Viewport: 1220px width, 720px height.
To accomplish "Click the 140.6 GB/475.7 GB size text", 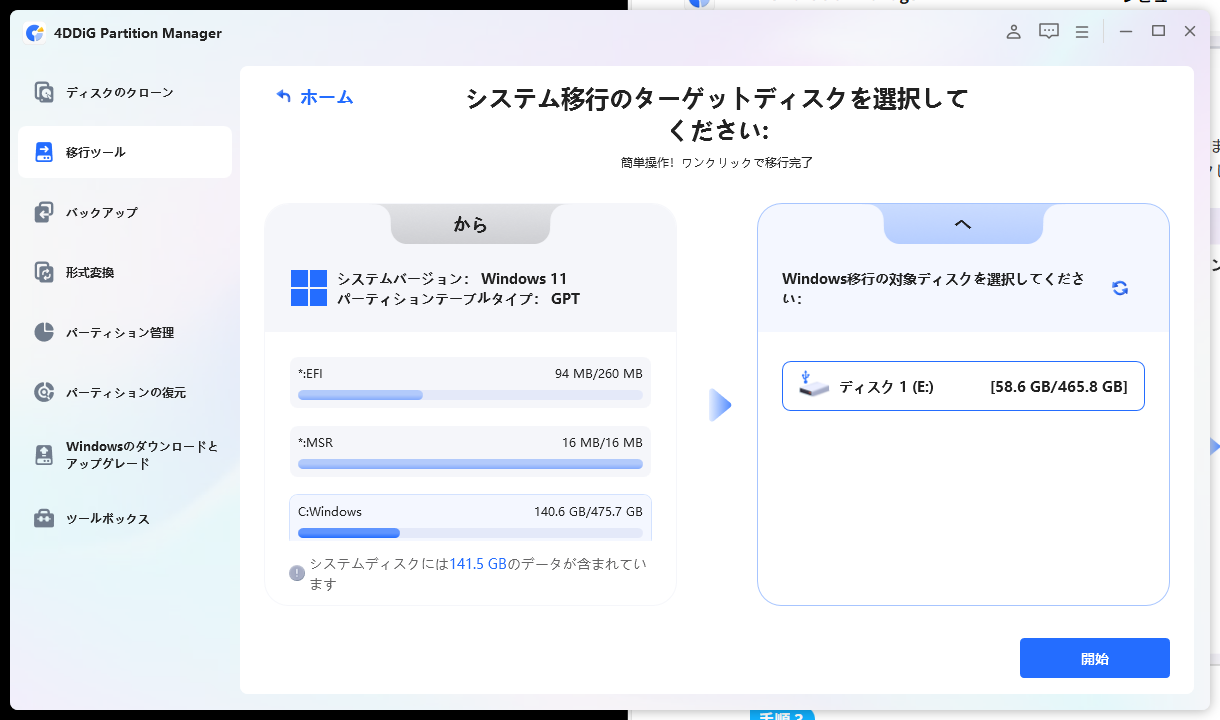I will tap(588, 511).
